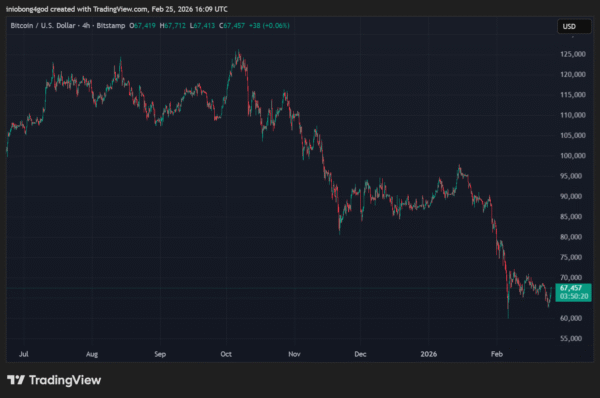Click the 120,000 price axis label
Viewport: 600px width, 398px height.
573,74
